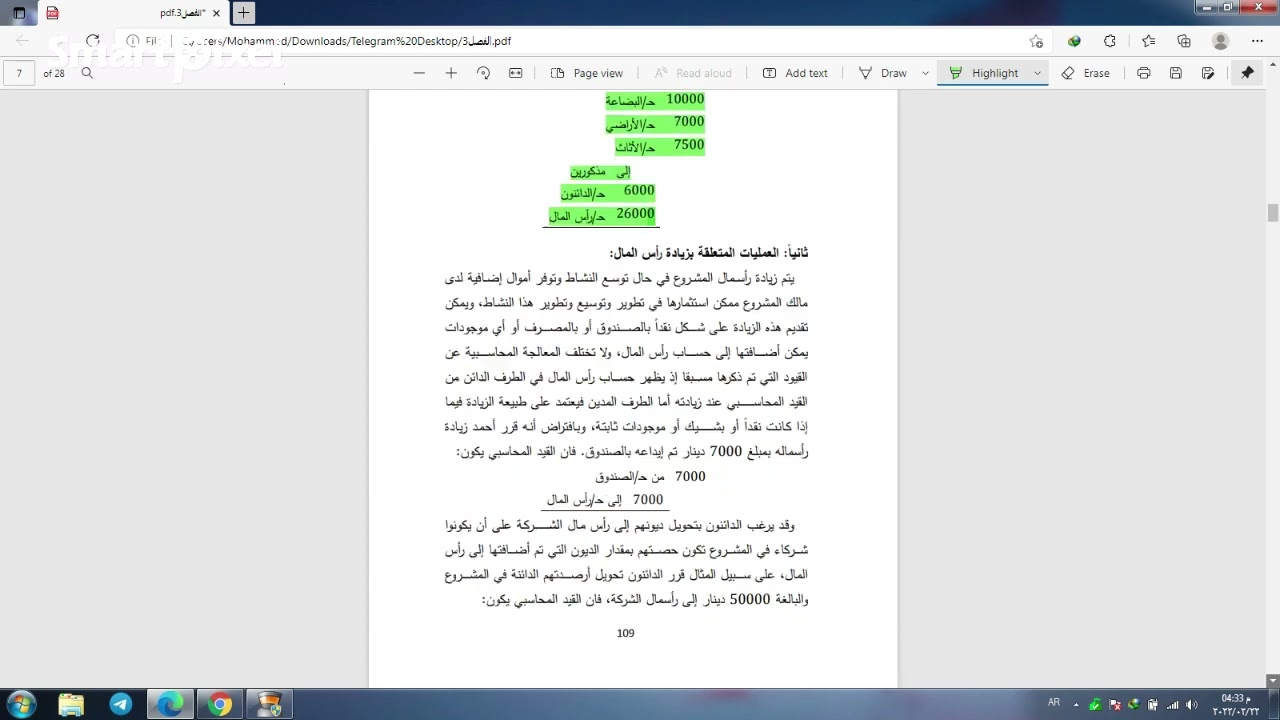Click the green browser extension icon
The height and width of the screenshot is (720, 1280).
point(1074,41)
